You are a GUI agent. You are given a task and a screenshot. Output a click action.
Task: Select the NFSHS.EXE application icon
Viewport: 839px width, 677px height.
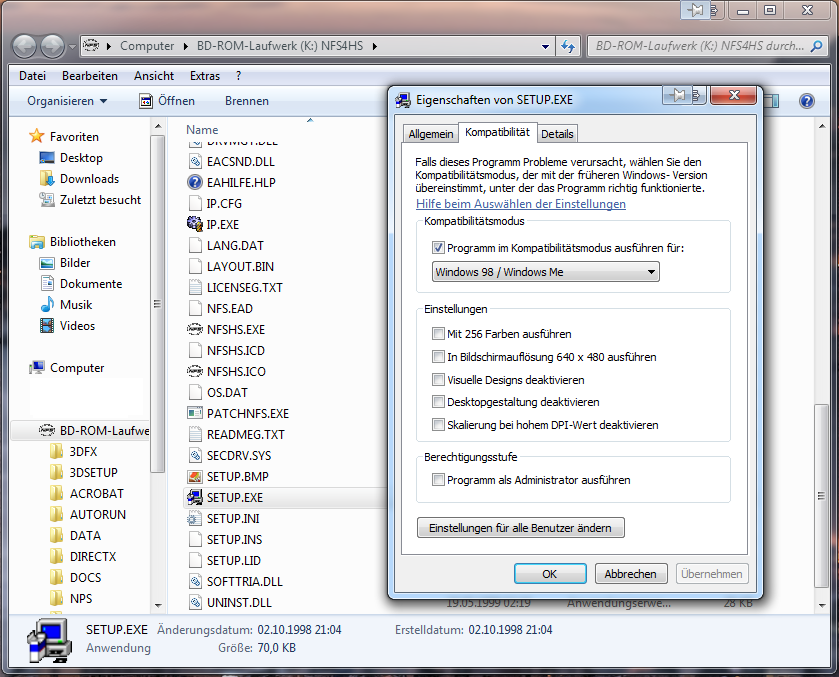coord(195,329)
